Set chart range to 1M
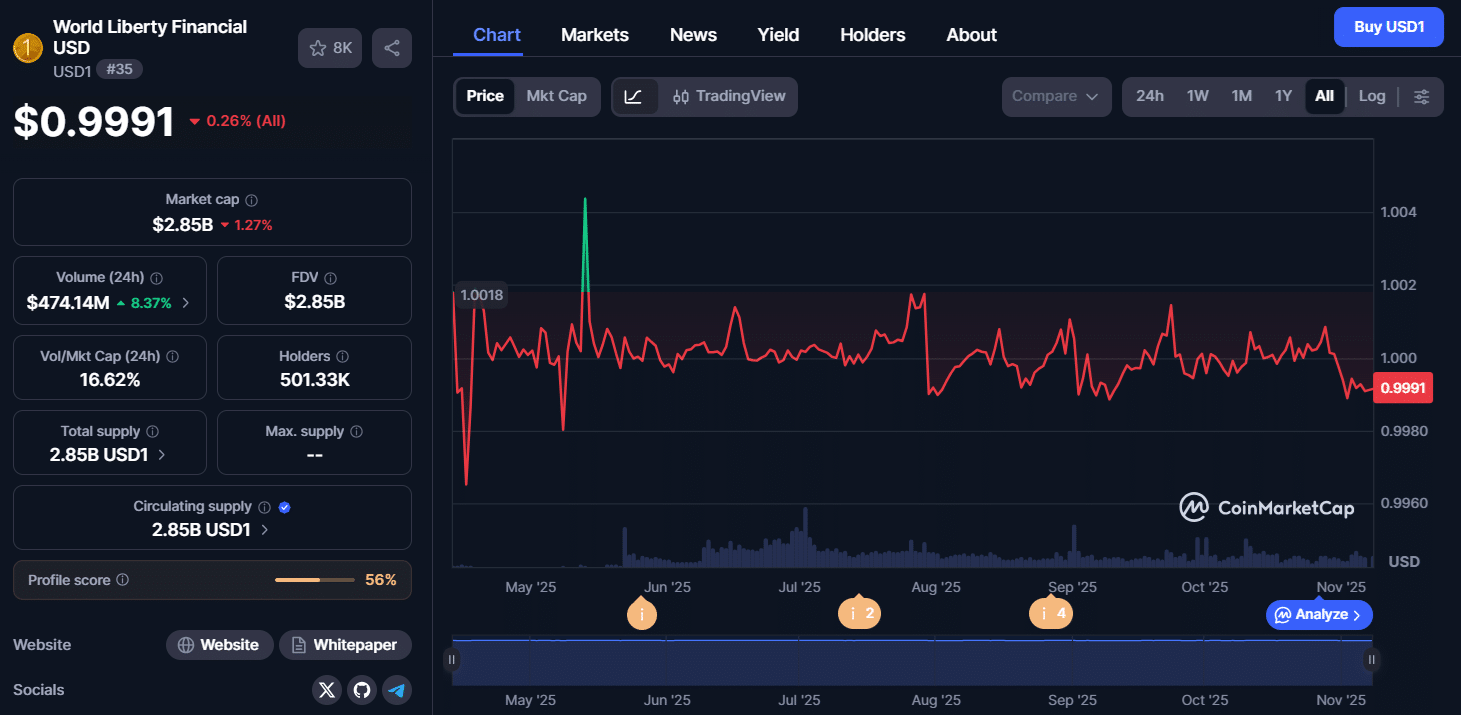 point(1242,97)
